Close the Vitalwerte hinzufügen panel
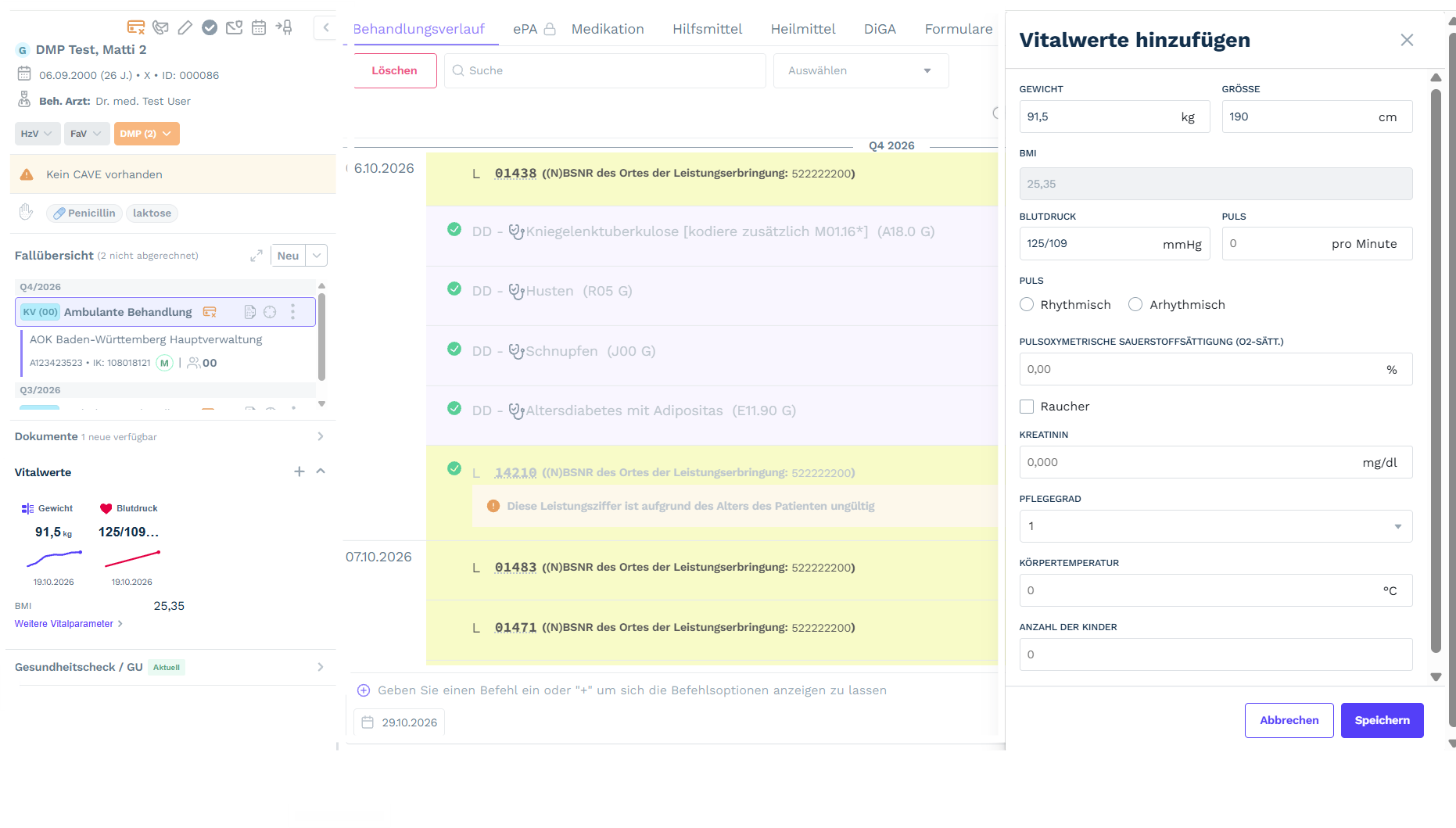The image size is (1456, 828). (1407, 40)
